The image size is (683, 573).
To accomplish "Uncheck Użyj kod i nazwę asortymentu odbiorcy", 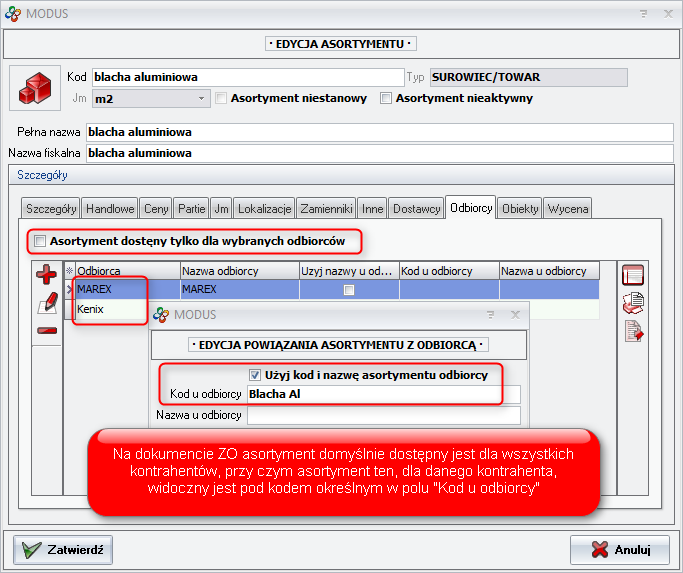I will tap(254, 375).
